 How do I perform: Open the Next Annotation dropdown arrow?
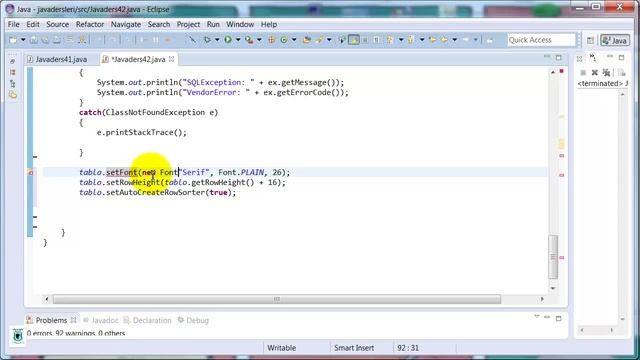click(x=401, y=40)
